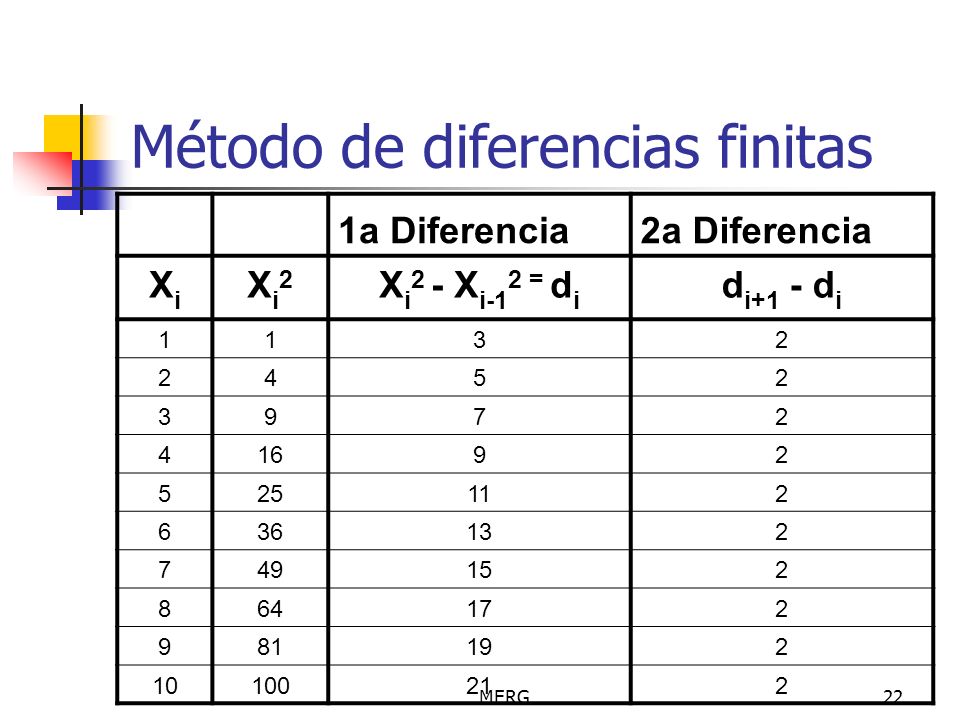Select the cell with value 49
This screenshot has height=720, width=960.
(270, 570)
